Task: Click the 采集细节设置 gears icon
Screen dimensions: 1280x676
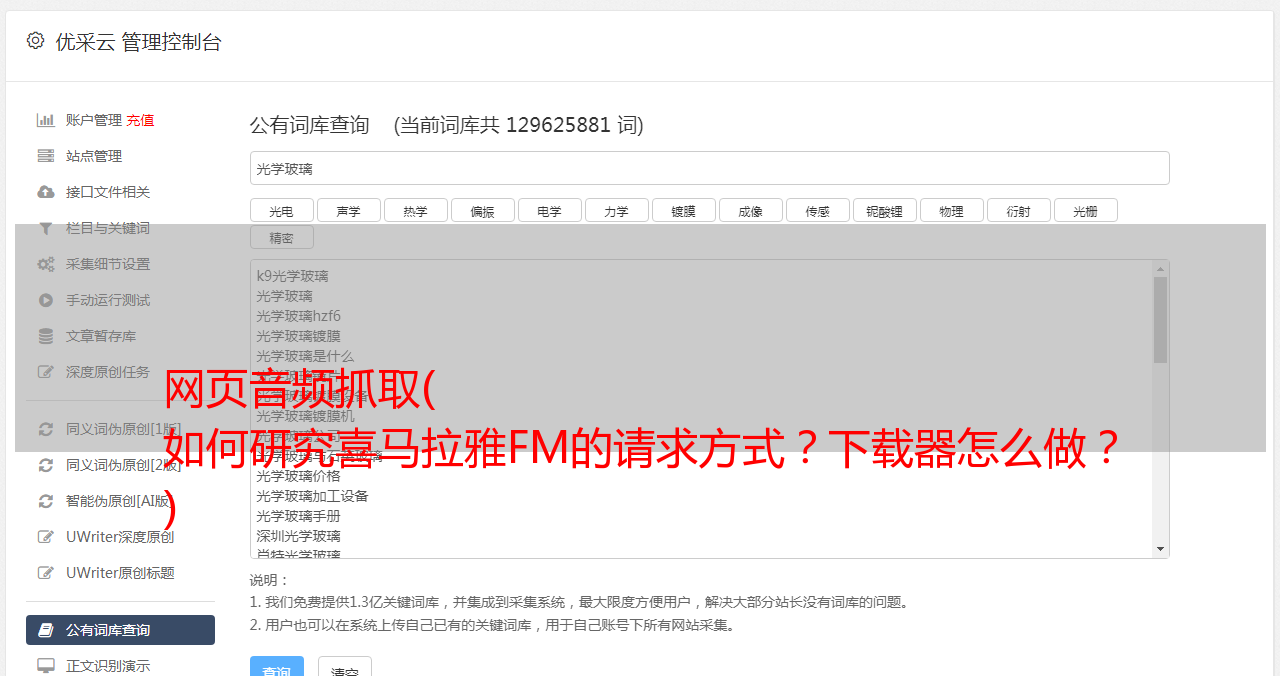Action: pyautogui.click(x=46, y=264)
